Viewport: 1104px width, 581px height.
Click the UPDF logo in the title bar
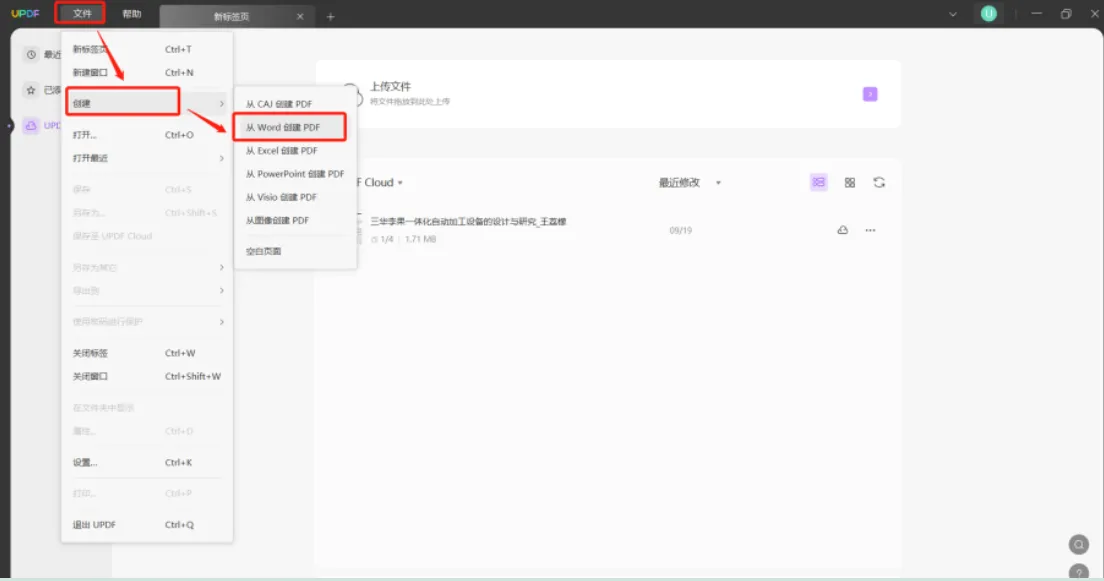25,13
